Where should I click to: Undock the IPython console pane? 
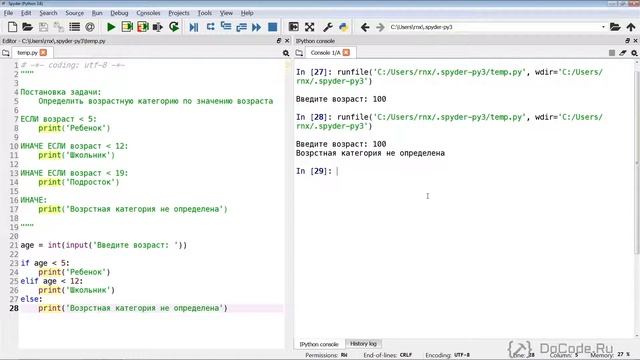click(x=627, y=41)
